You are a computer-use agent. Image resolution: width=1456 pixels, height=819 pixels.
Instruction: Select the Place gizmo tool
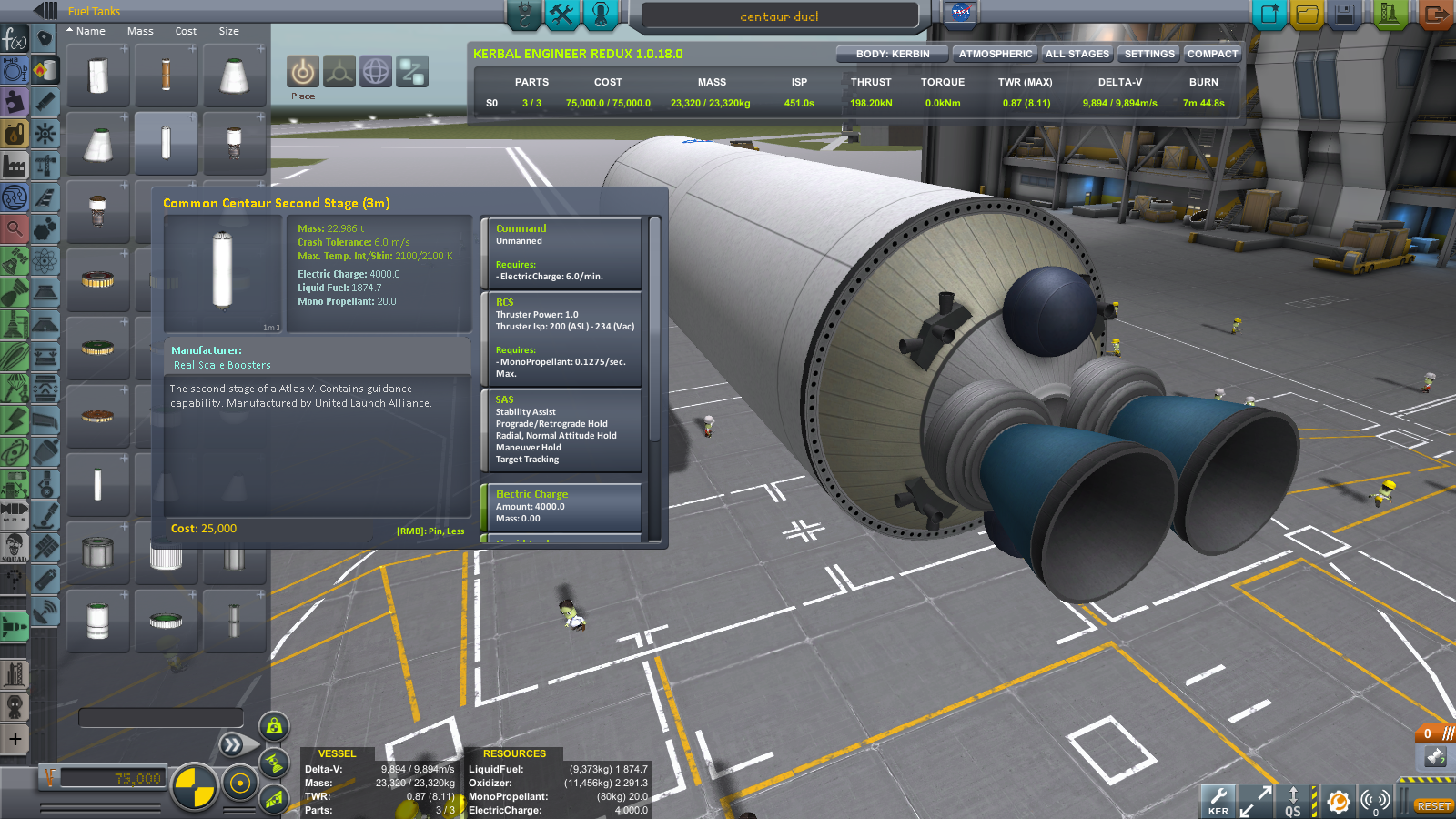point(303,71)
